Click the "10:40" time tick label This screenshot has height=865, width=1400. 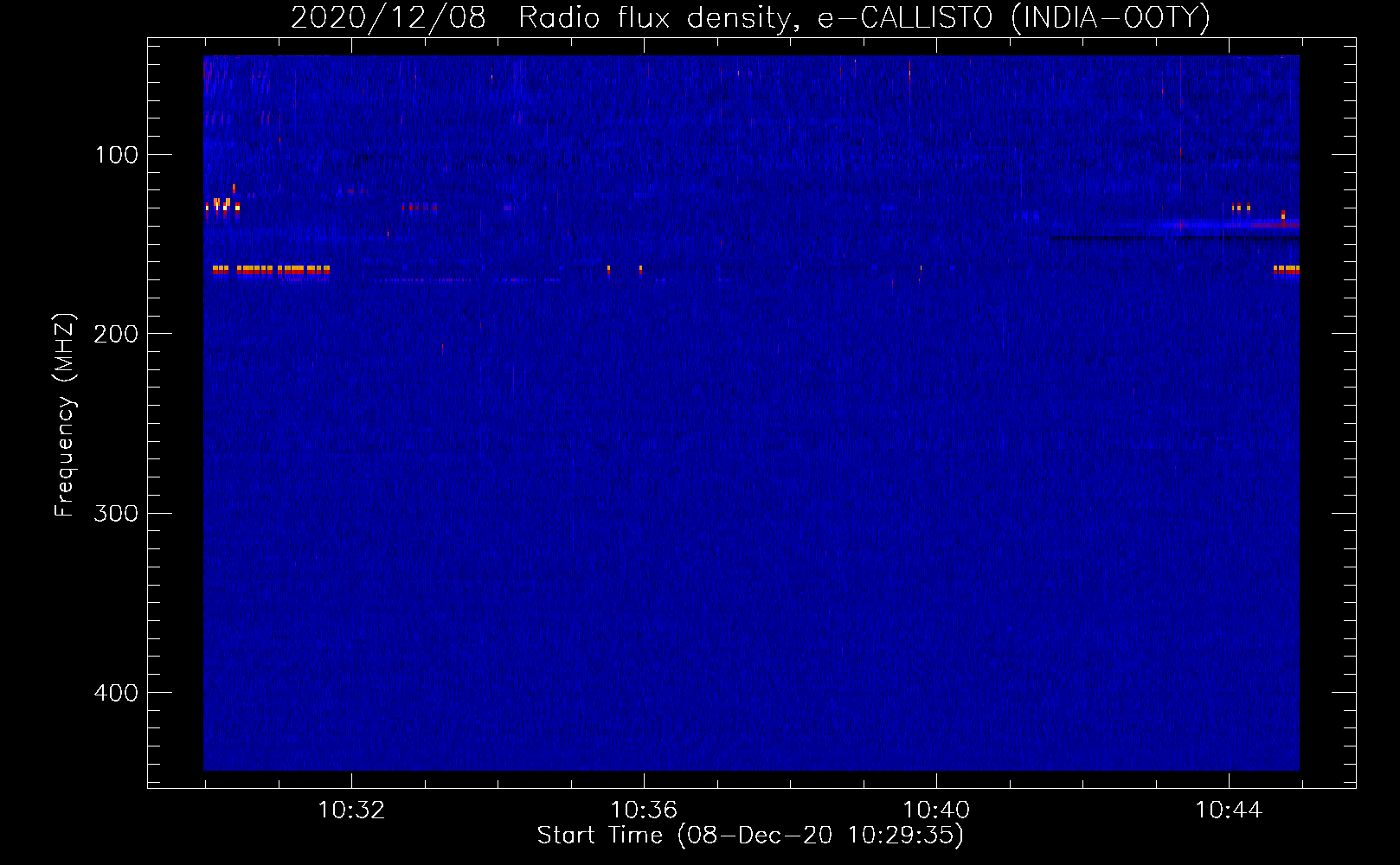936,811
